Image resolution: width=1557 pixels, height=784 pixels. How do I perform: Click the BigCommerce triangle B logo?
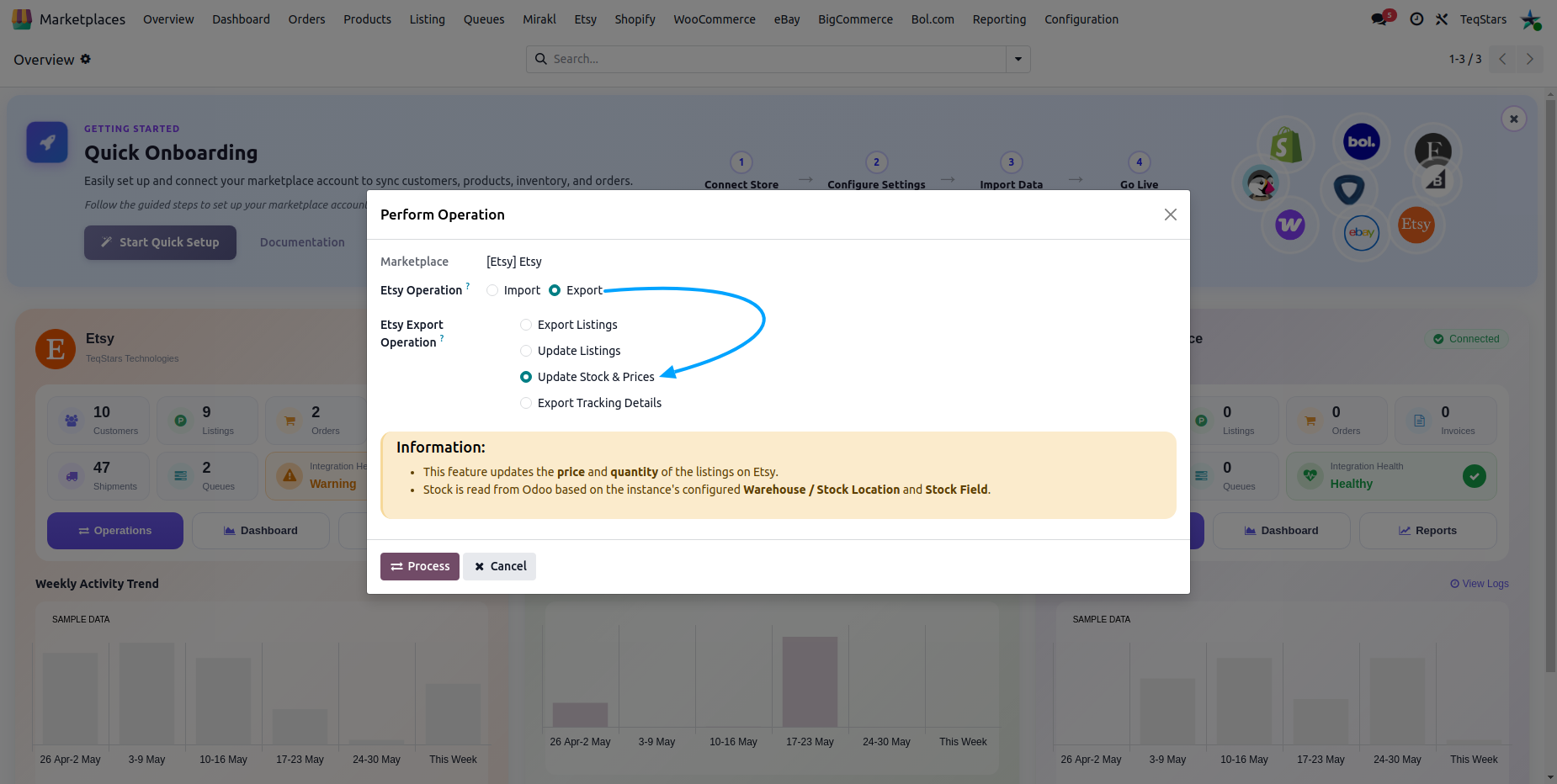(x=1436, y=180)
